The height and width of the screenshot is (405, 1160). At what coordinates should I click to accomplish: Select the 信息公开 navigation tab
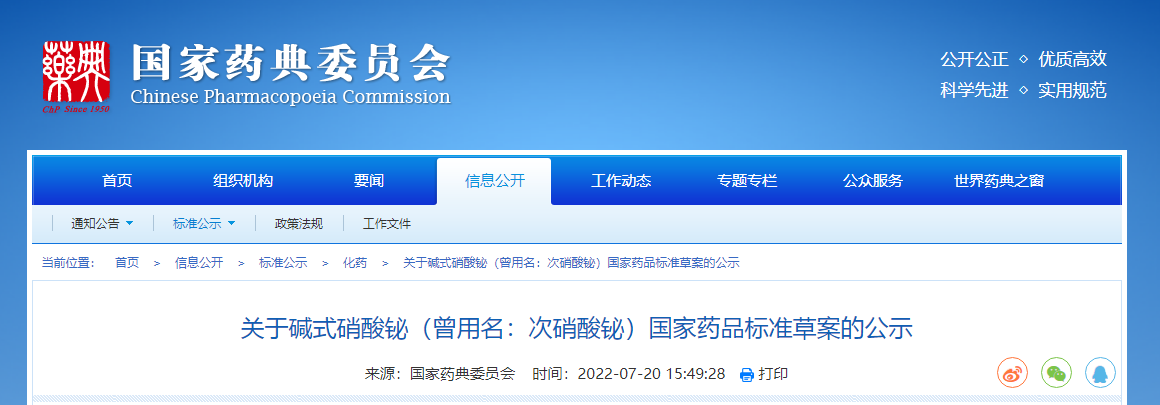pyautogui.click(x=494, y=181)
